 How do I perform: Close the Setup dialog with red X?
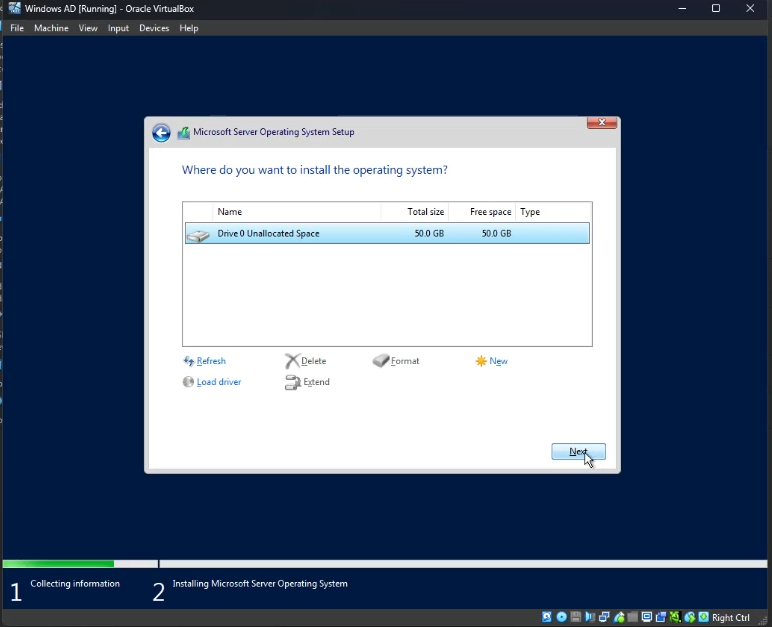pyautogui.click(x=602, y=123)
